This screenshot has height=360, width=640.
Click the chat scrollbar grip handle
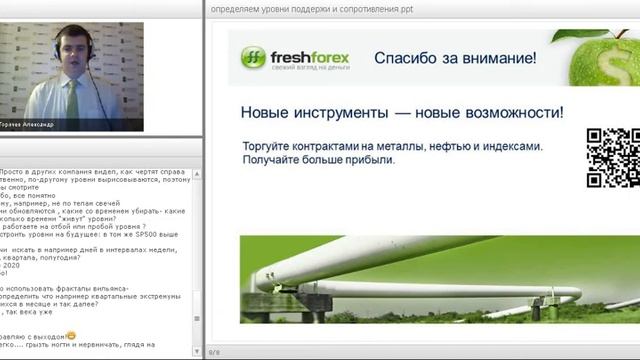pos(197,318)
